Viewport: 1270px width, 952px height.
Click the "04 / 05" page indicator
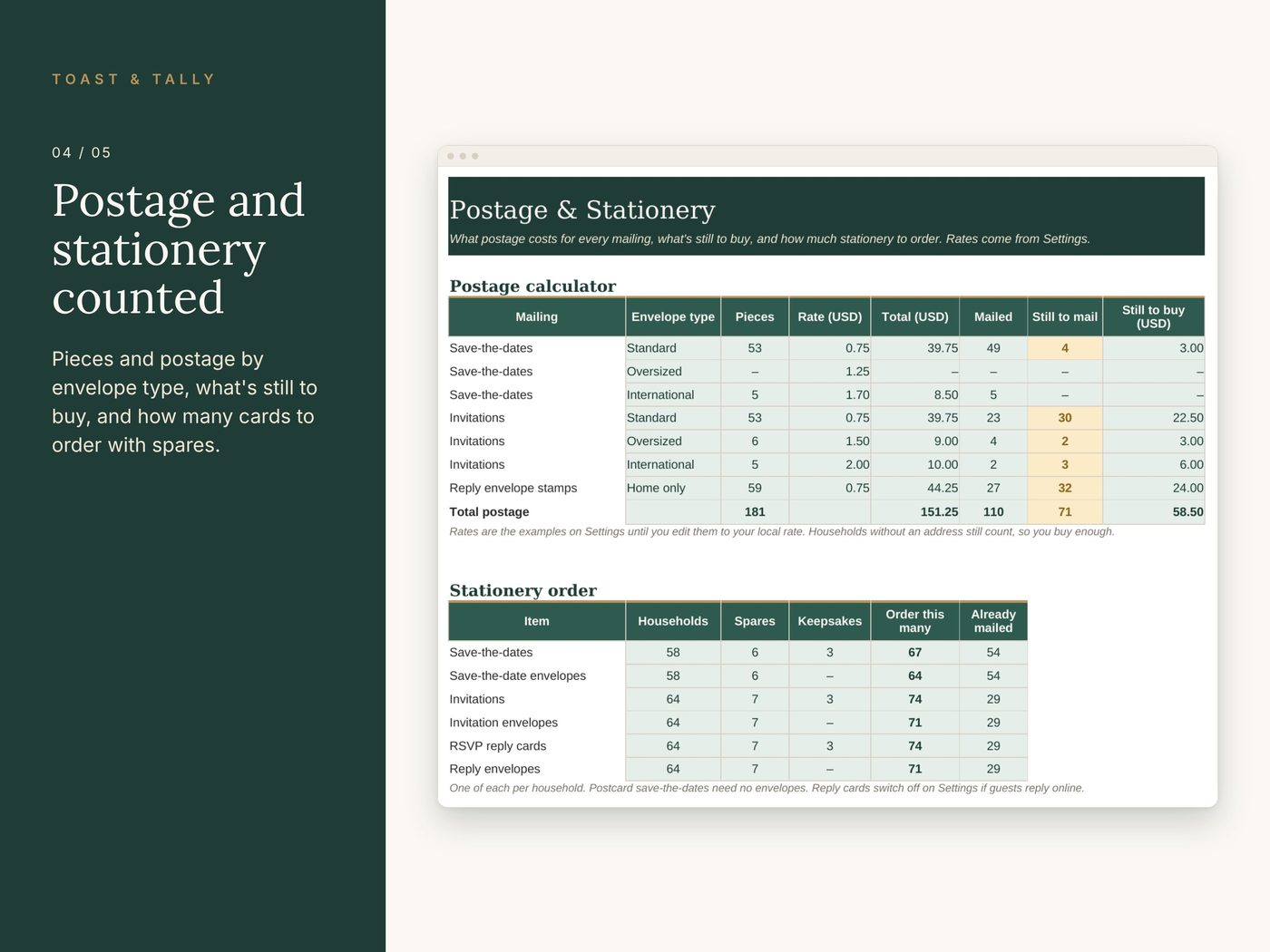coord(82,153)
